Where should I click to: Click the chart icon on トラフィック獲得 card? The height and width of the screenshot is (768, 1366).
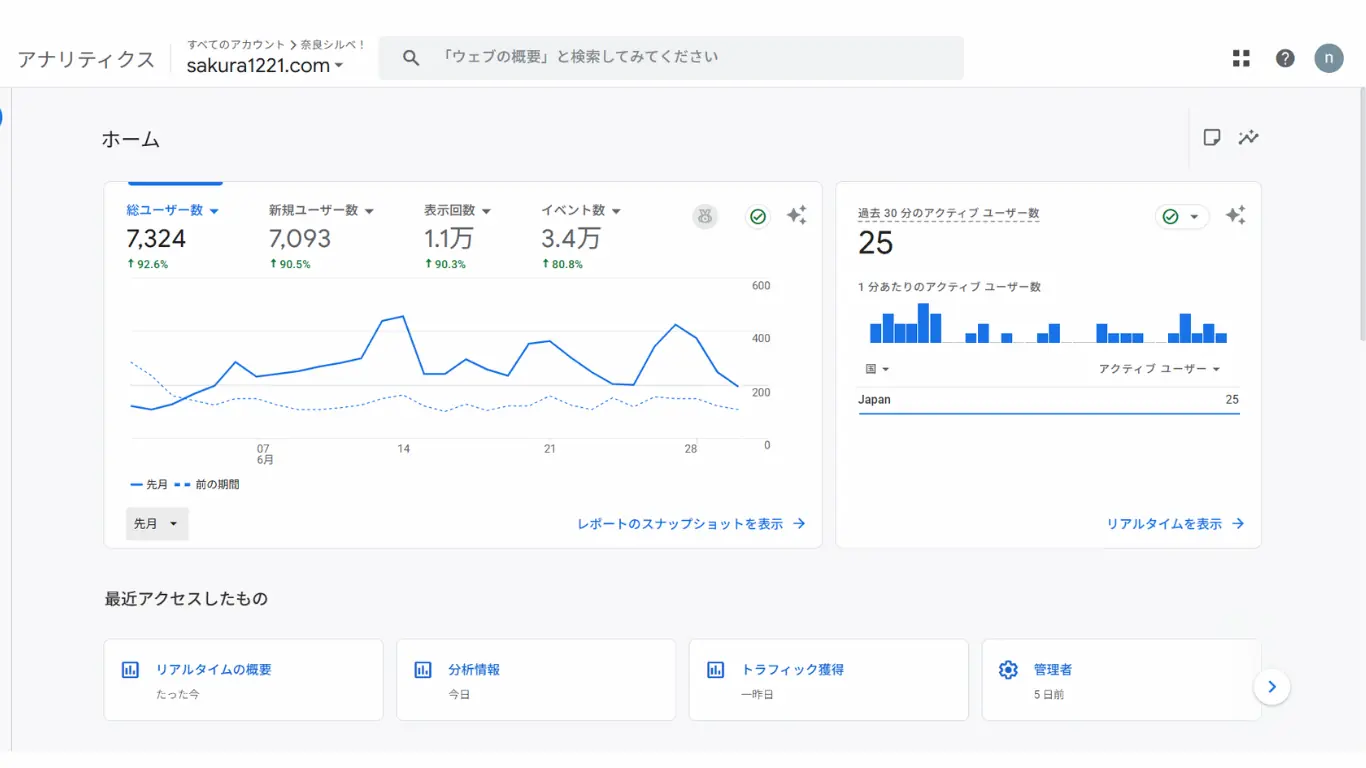pos(715,670)
